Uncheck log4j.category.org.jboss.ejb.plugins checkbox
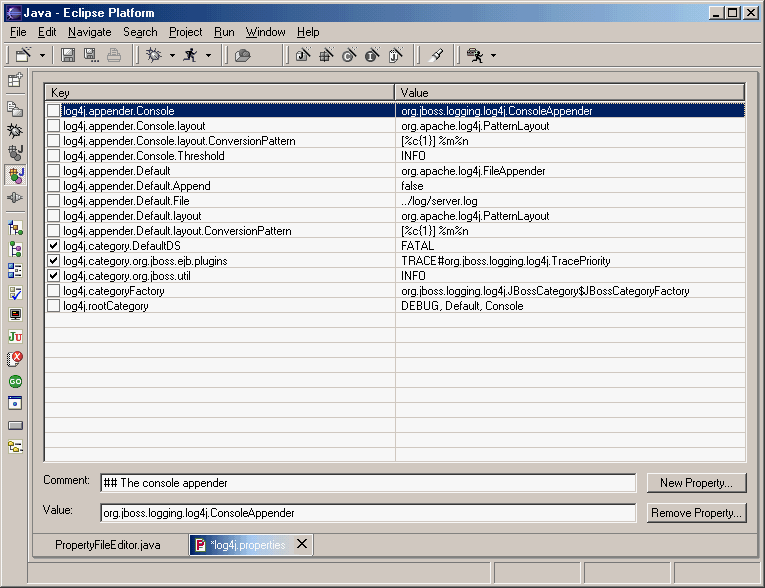Viewport: 765px width, 588px height. pyautogui.click(x=53, y=261)
